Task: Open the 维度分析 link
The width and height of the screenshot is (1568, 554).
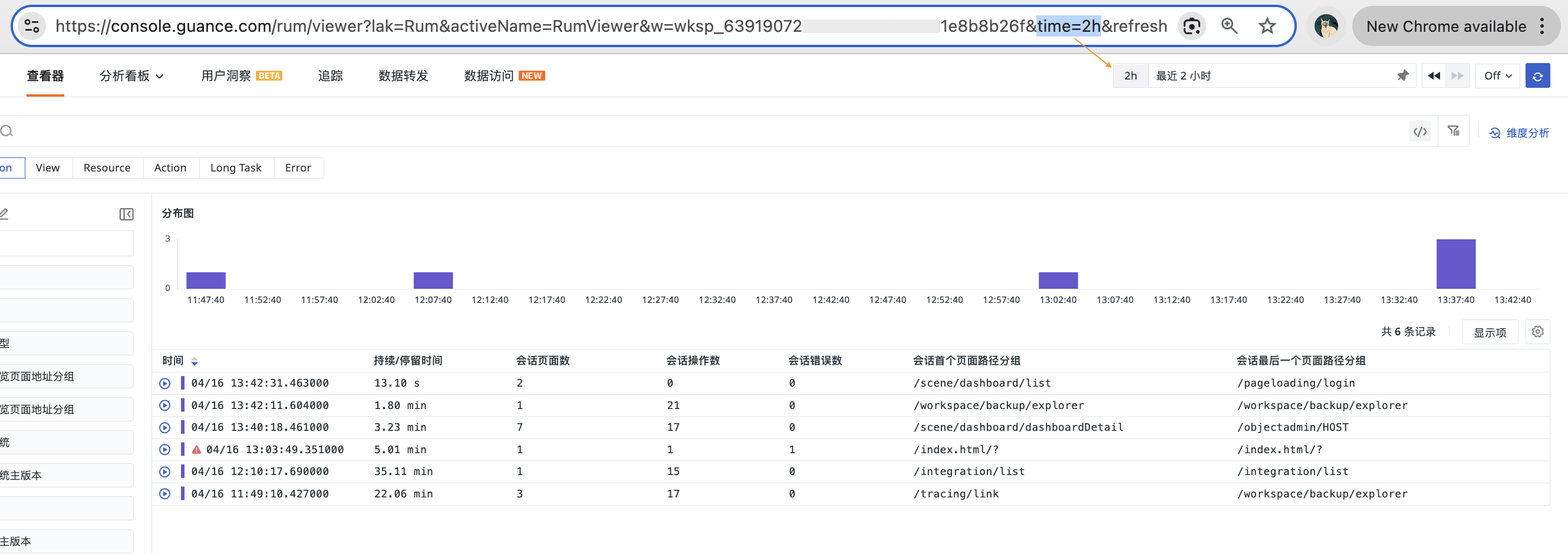Action: [x=1518, y=133]
